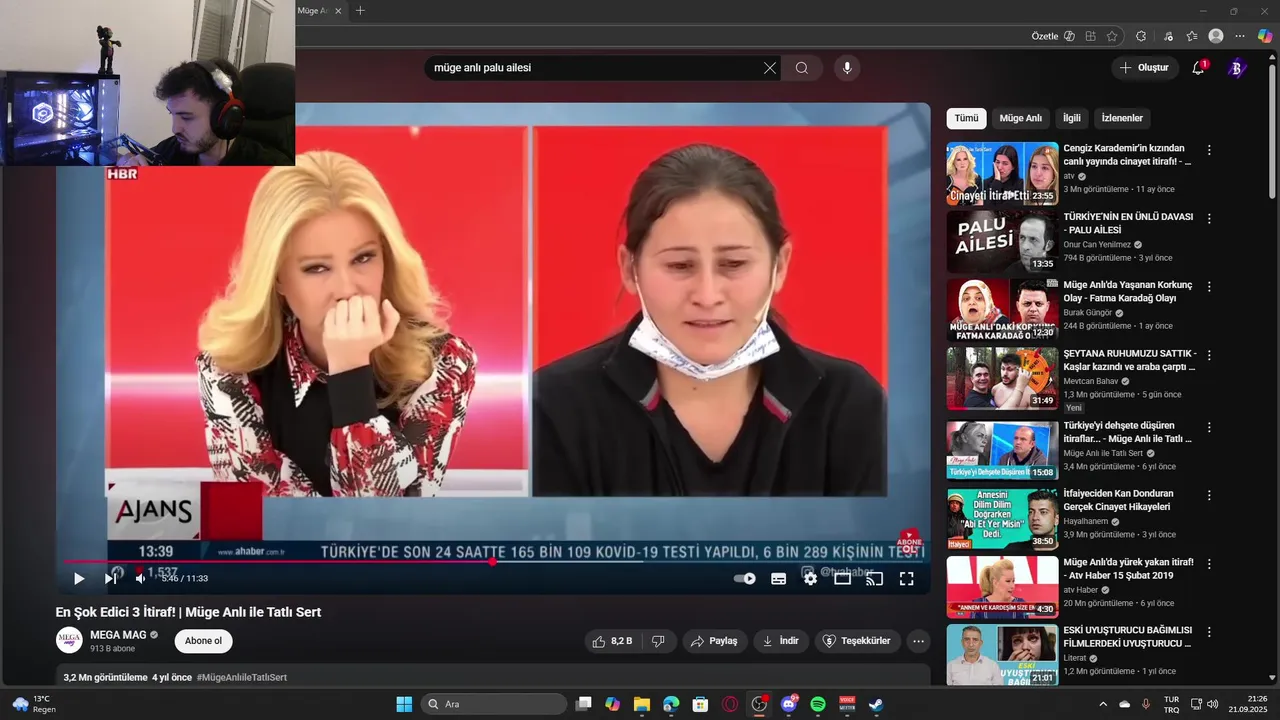Screen dimensions: 1280x720
Task: Toggle subtitles with the captions button
Action: pos(778,578)
